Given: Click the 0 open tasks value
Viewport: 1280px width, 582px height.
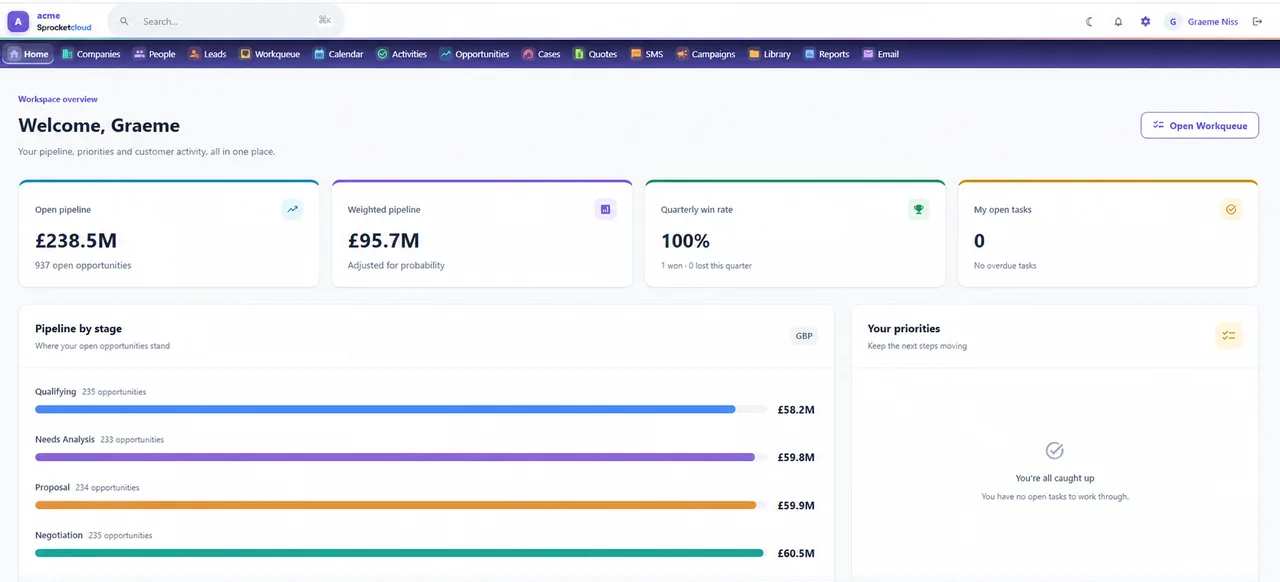Looking at the screenshot, I should 979,241.
